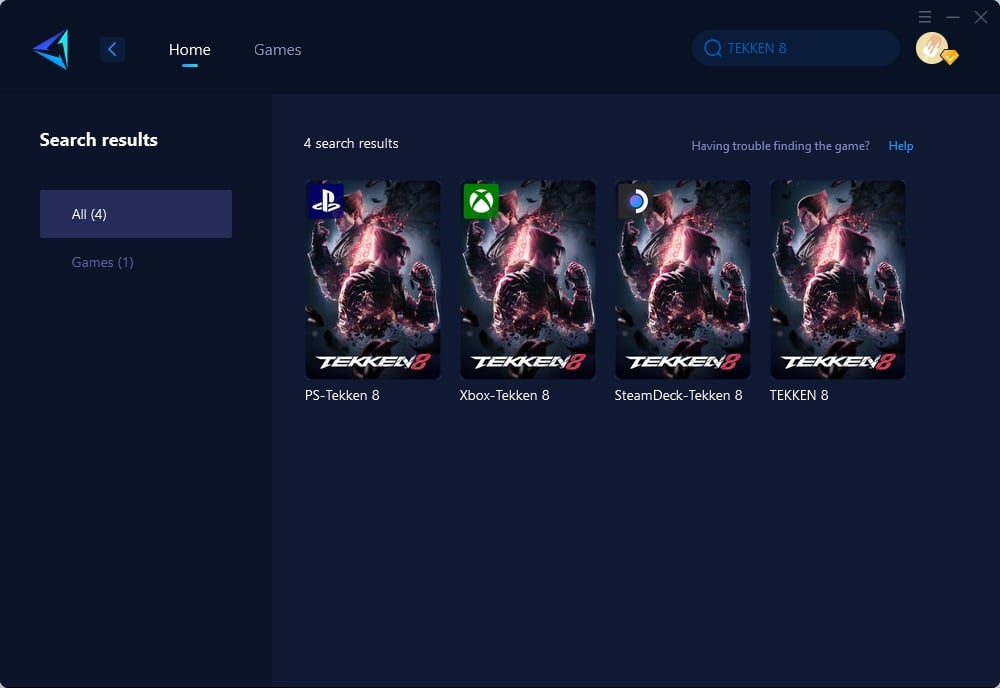The image size is (1000, 688).
Task: Open the user profile avatar
Action: [932, 48]
